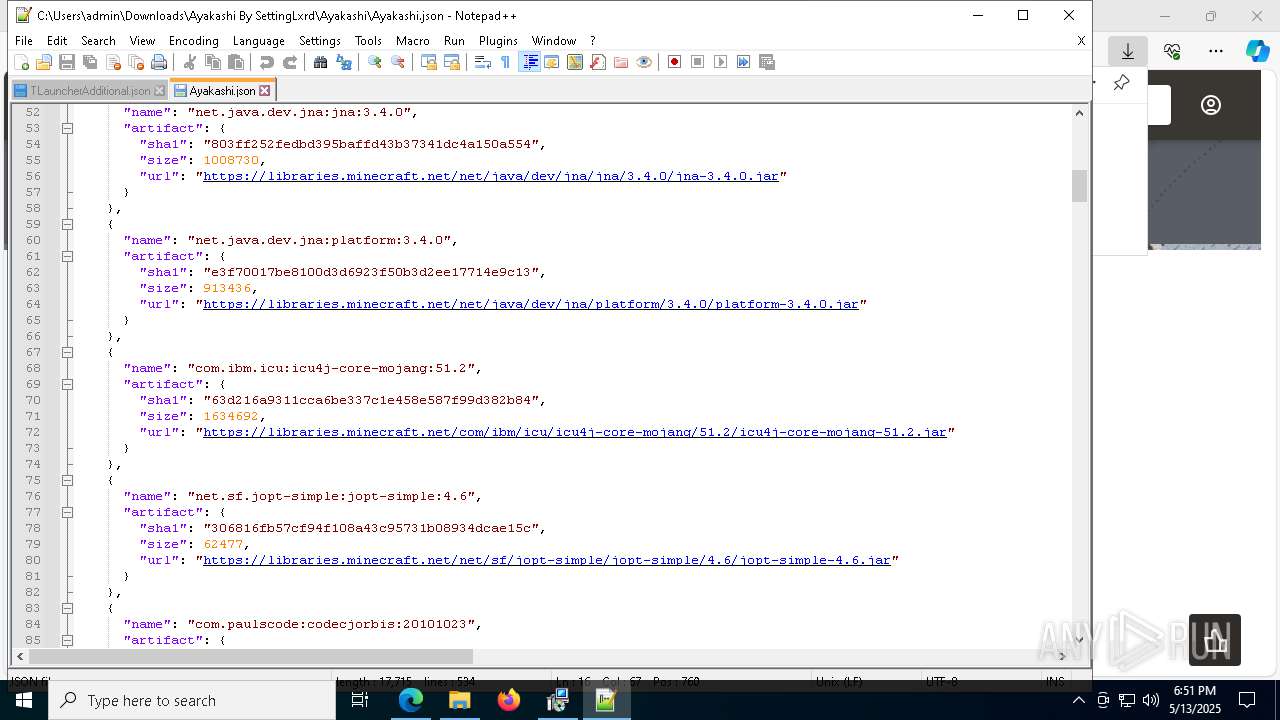The image size is (1280, 720).
Task: Collapse the artifact fold at line 85
Action: 67,640
